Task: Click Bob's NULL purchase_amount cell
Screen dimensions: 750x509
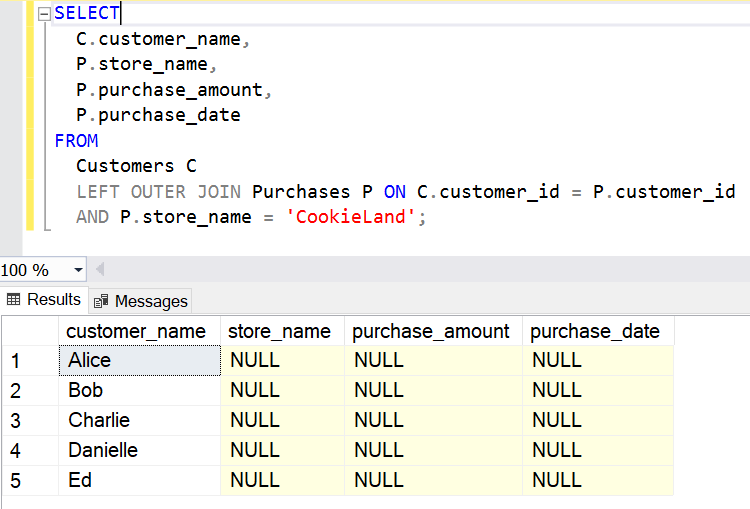Action: click(432, 390)
